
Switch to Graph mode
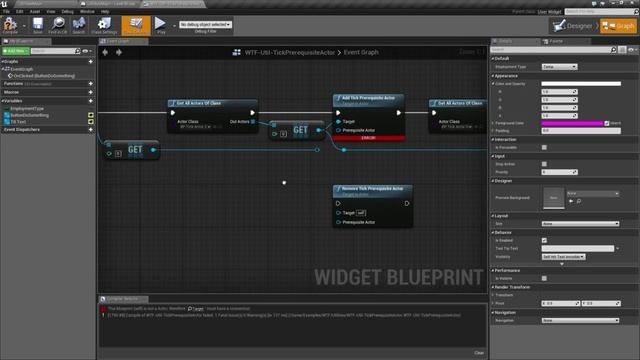pyautogui.click(x=618, y=26)
